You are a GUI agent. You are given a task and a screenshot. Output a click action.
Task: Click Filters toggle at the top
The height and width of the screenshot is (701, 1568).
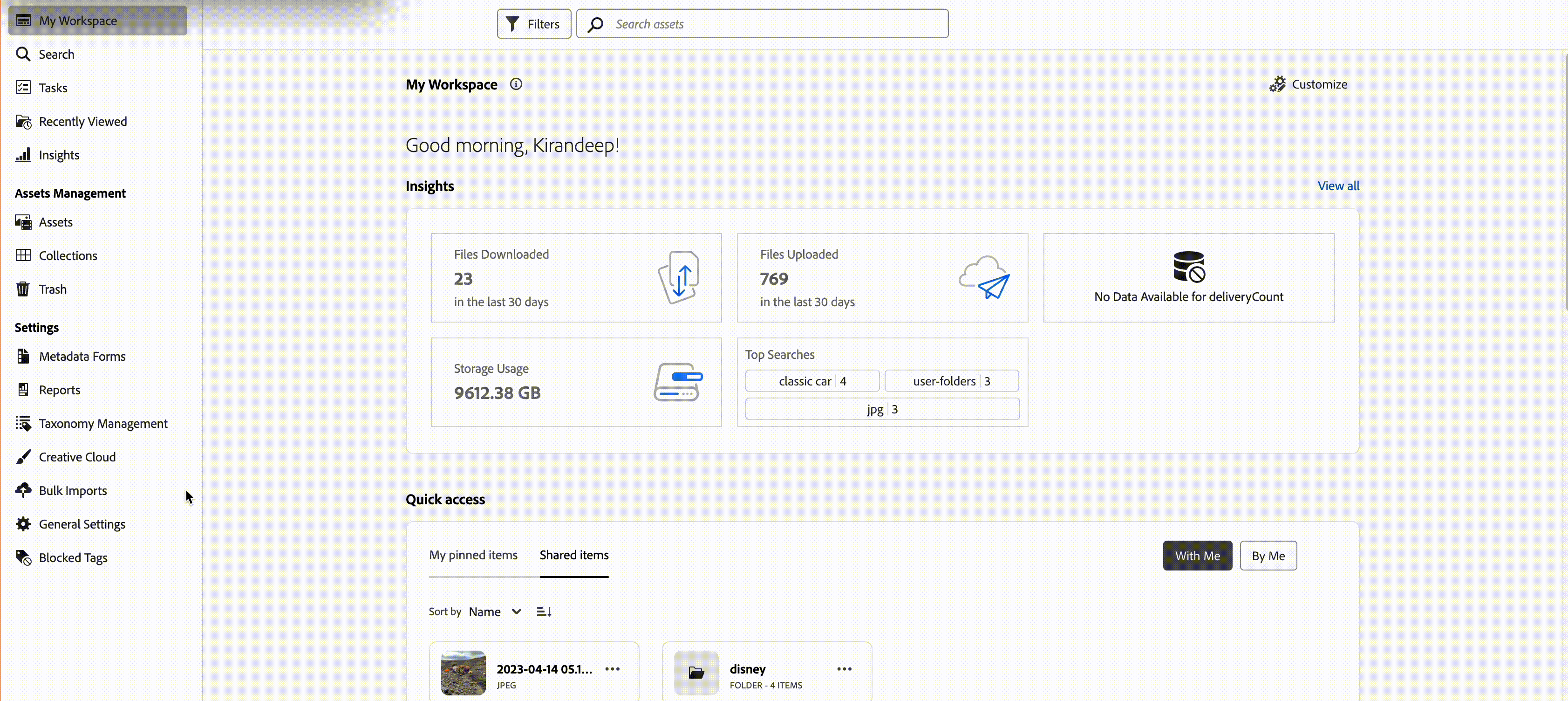coord(533,23)
